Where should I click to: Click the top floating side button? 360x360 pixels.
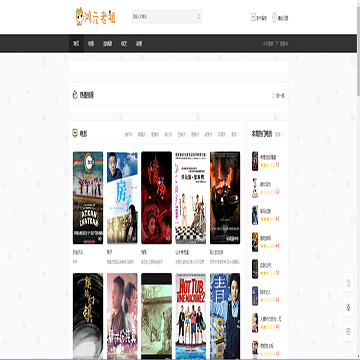click(x=348, y=283)
